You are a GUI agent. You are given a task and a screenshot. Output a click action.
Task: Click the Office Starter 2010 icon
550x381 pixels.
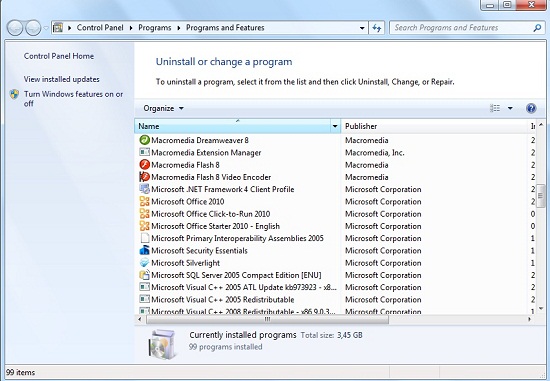[x=145, y=226]
